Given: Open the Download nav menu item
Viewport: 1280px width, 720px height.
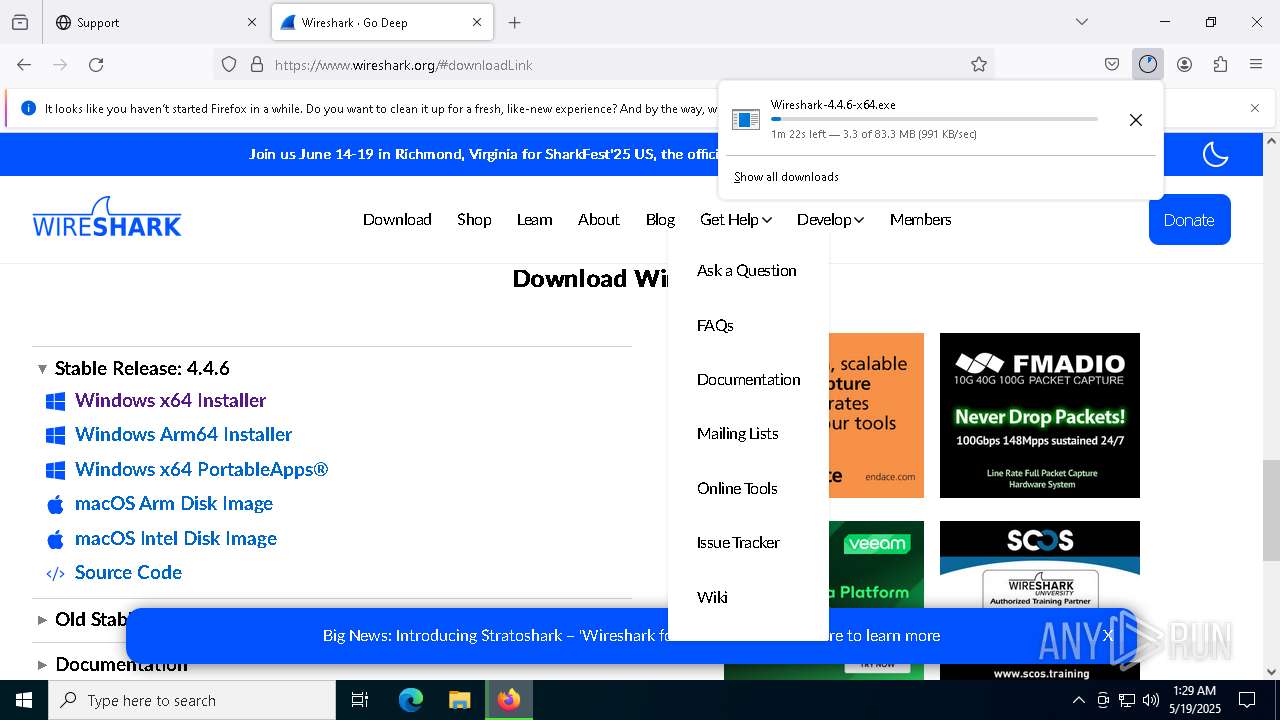Looking at the screenshot, I should pos(397,219).
